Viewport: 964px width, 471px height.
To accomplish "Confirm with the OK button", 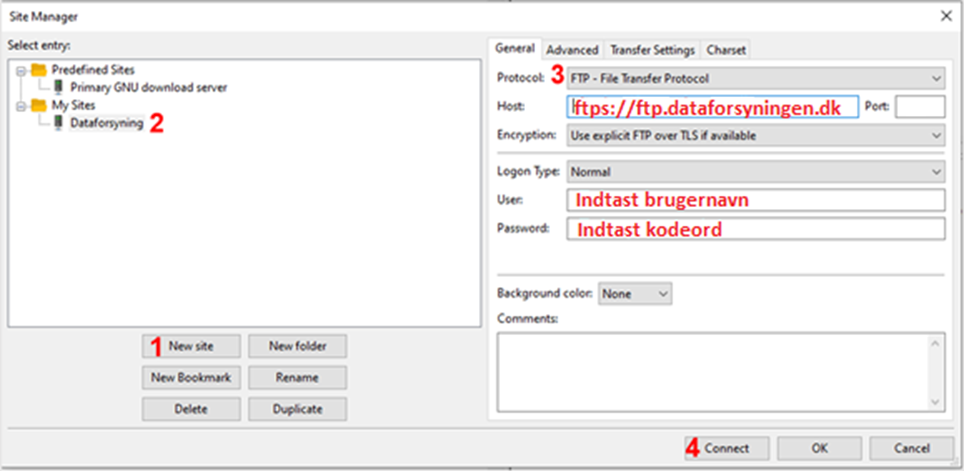I will [820, 448].
